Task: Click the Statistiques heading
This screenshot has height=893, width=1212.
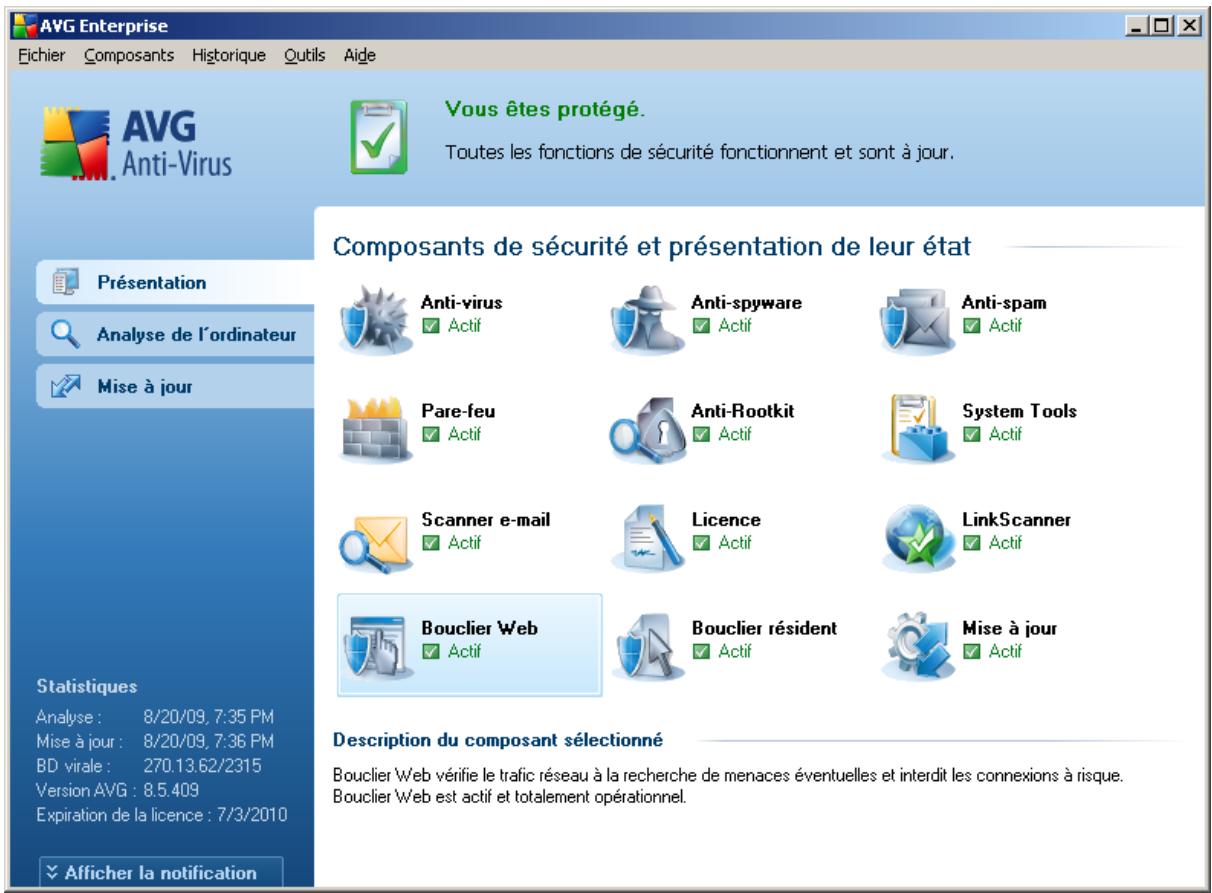Action: (x=86, y=686)
